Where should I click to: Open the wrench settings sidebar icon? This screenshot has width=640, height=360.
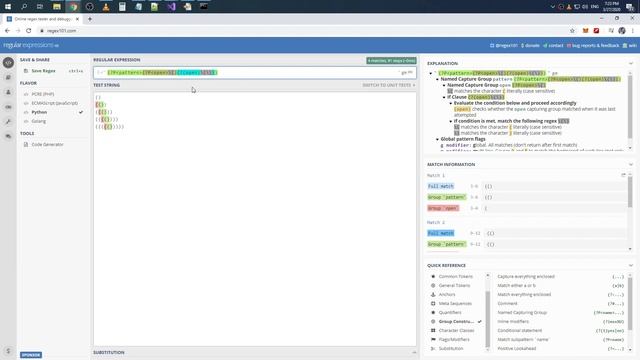click(8, 122)
